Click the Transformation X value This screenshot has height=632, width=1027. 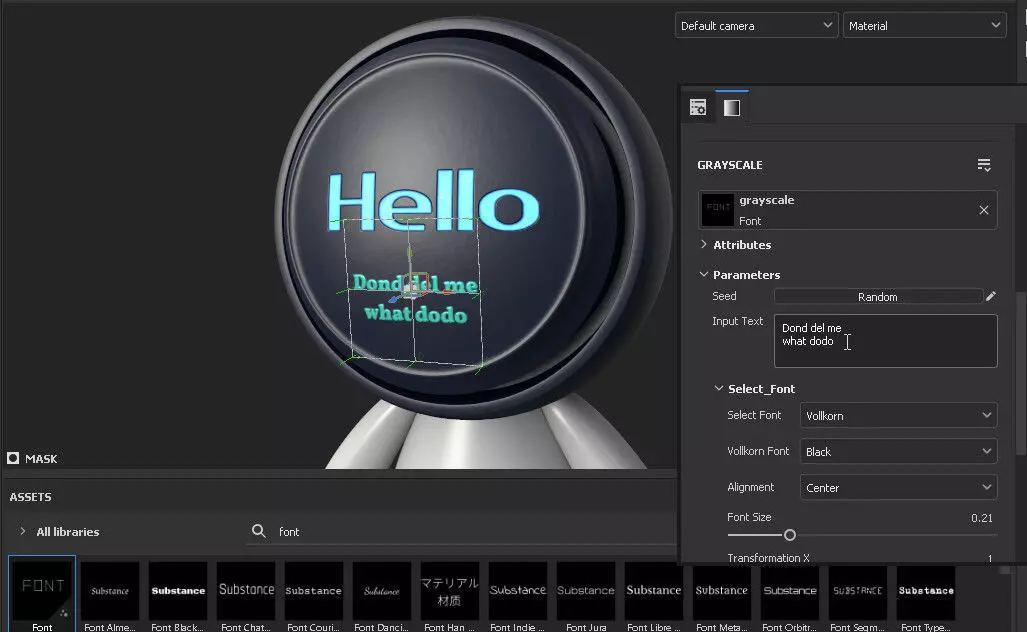tap(990, 559)
